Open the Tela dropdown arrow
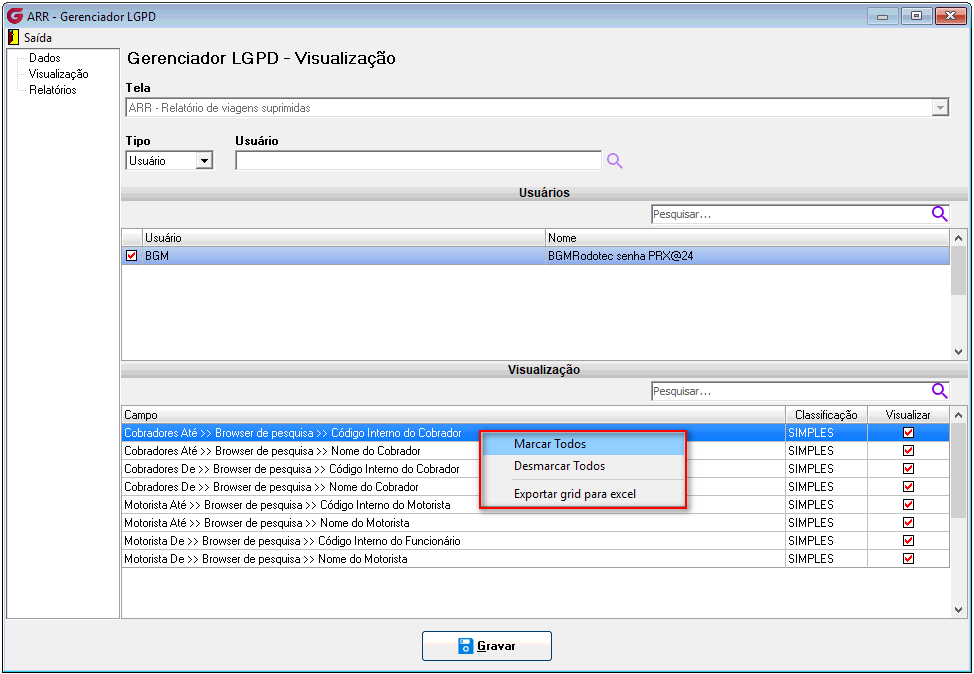The width and height of the screenshot is (974, 674). point(940,108)
